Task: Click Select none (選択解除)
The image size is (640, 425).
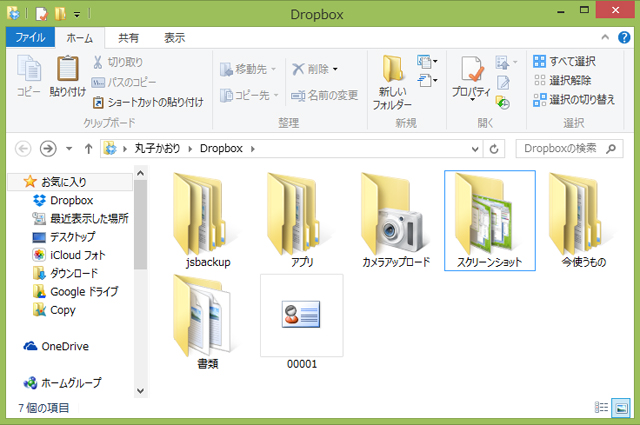Action: (562, 80)
